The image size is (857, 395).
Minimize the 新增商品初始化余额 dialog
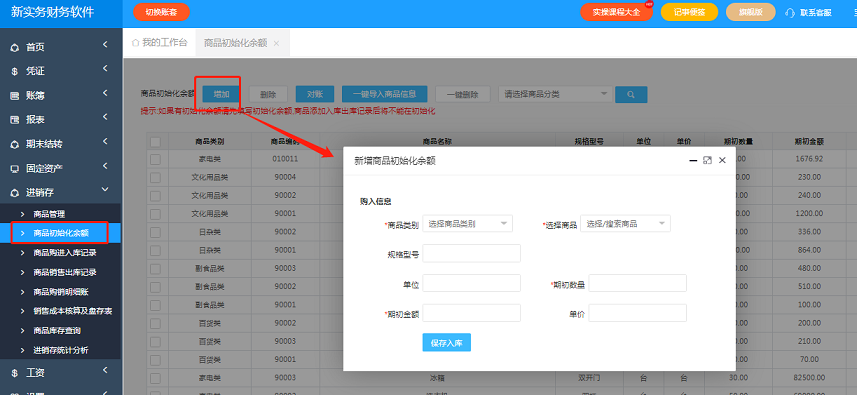(693, 160)
